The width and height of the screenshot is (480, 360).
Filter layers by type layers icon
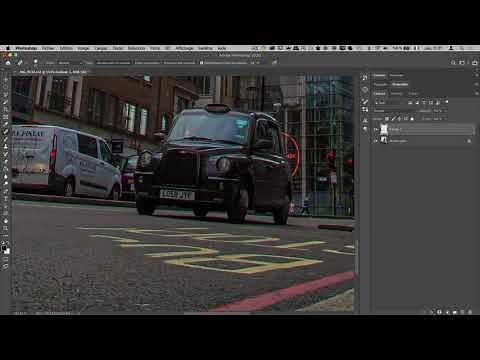click(x=424, y=102)
